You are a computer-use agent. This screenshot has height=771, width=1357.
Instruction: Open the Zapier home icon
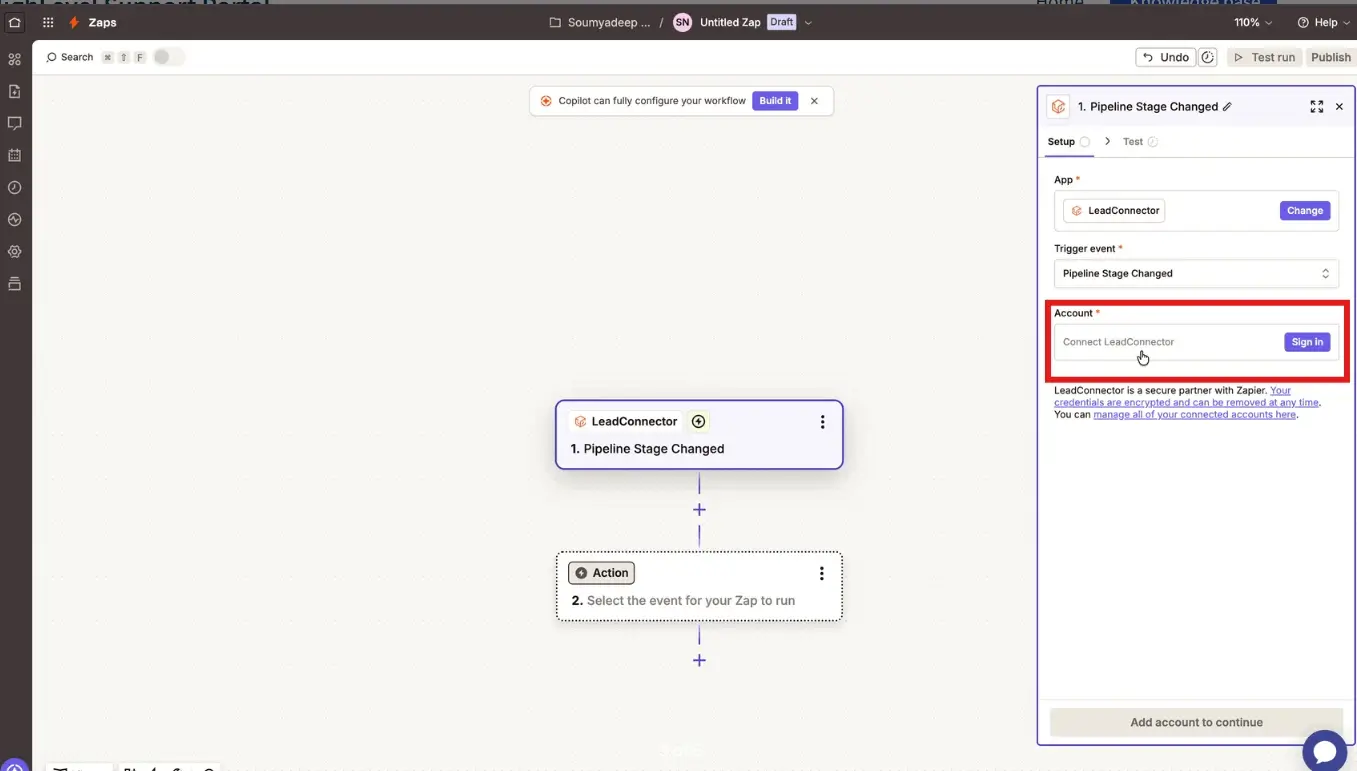tap(14, 22)
